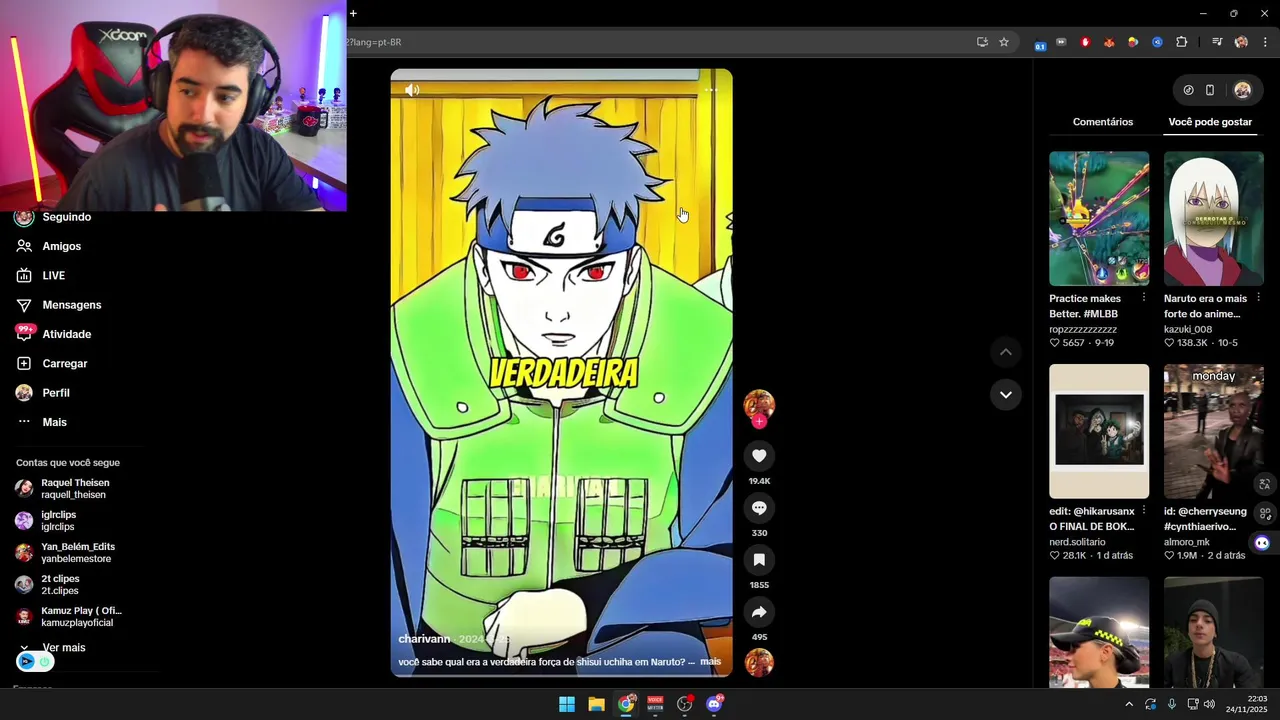
Task: Open the red hand blocker extension
Action: pos(1085,42)
